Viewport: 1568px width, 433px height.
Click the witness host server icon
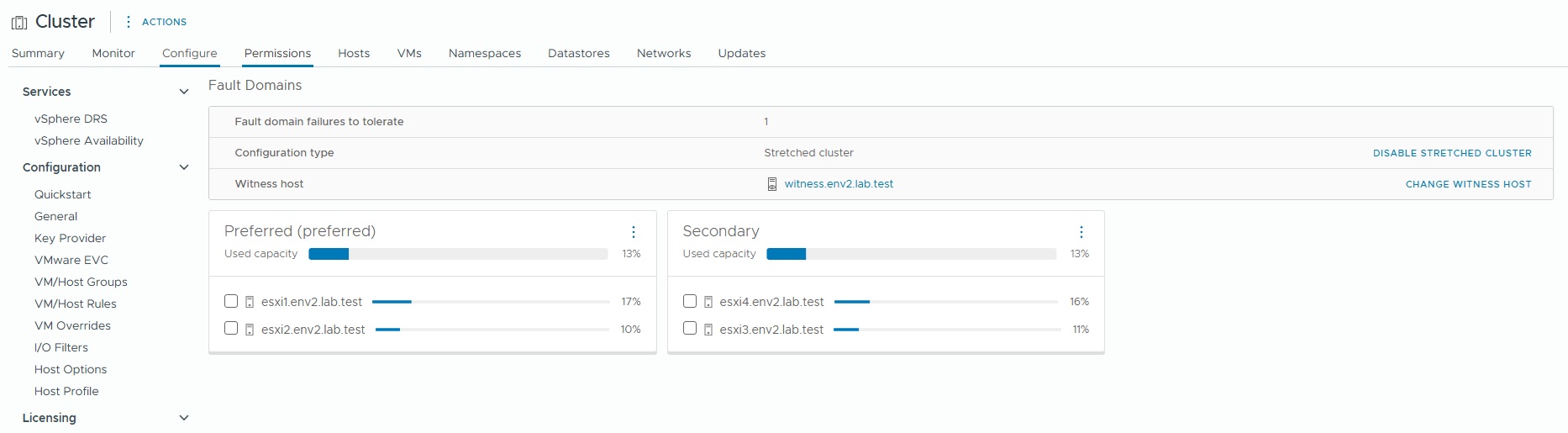pyautogui.click(x=772, y=184)
